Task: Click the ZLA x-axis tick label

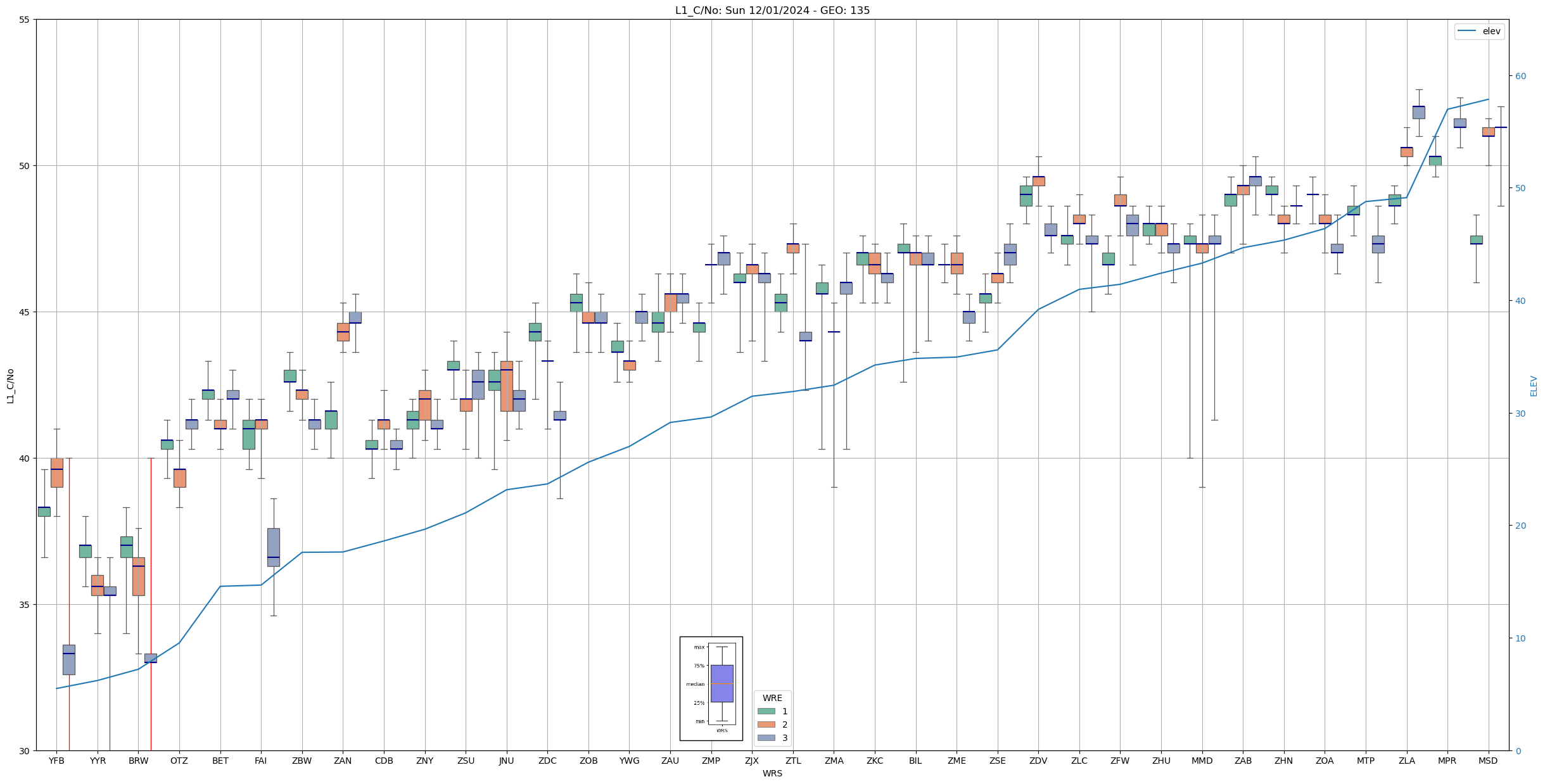Action: tap(1406, 761)
